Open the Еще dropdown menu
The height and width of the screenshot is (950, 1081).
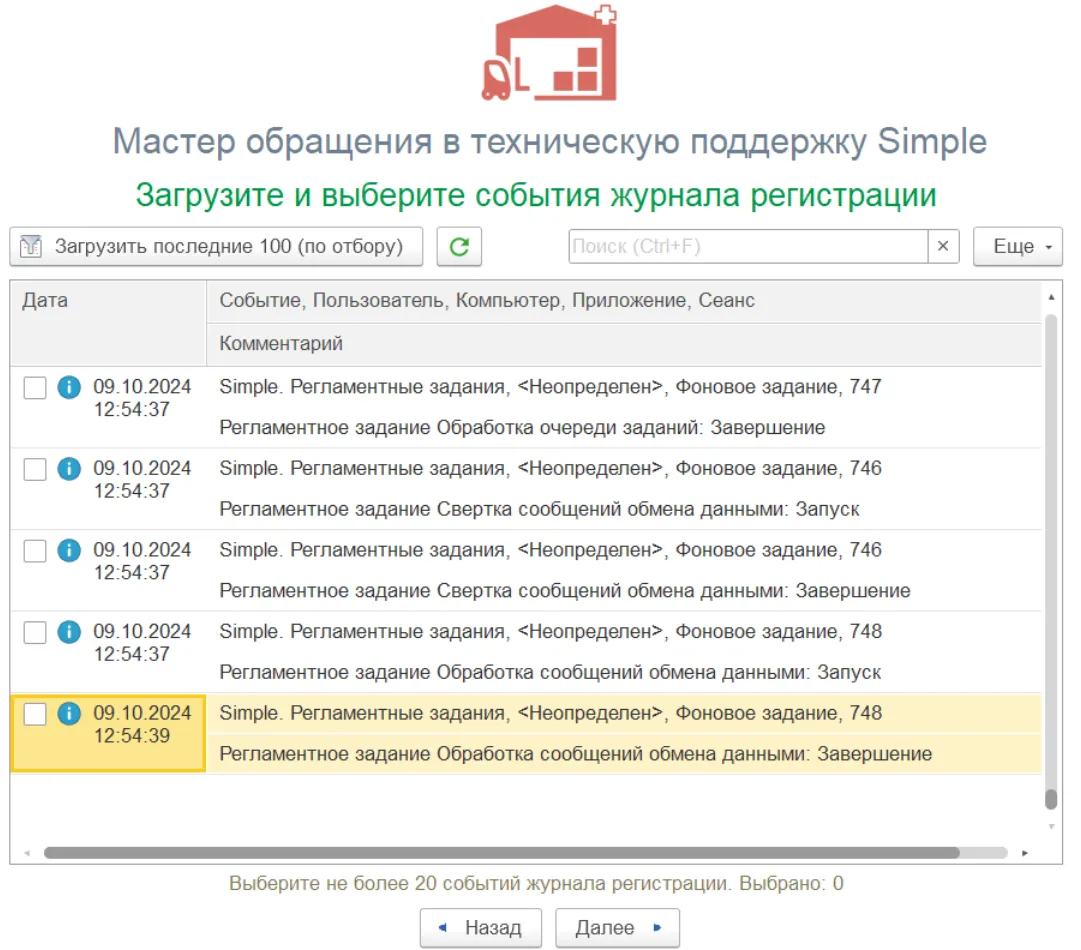[1018, 246]
